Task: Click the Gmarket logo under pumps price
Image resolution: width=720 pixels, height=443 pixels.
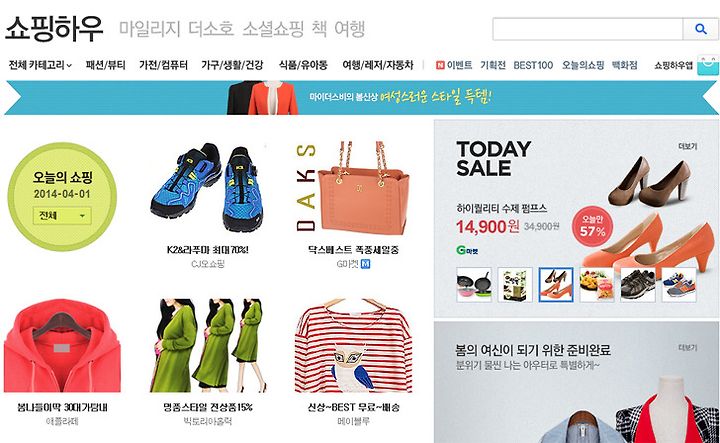Action: pyautogui.click(x=467, y=250)
